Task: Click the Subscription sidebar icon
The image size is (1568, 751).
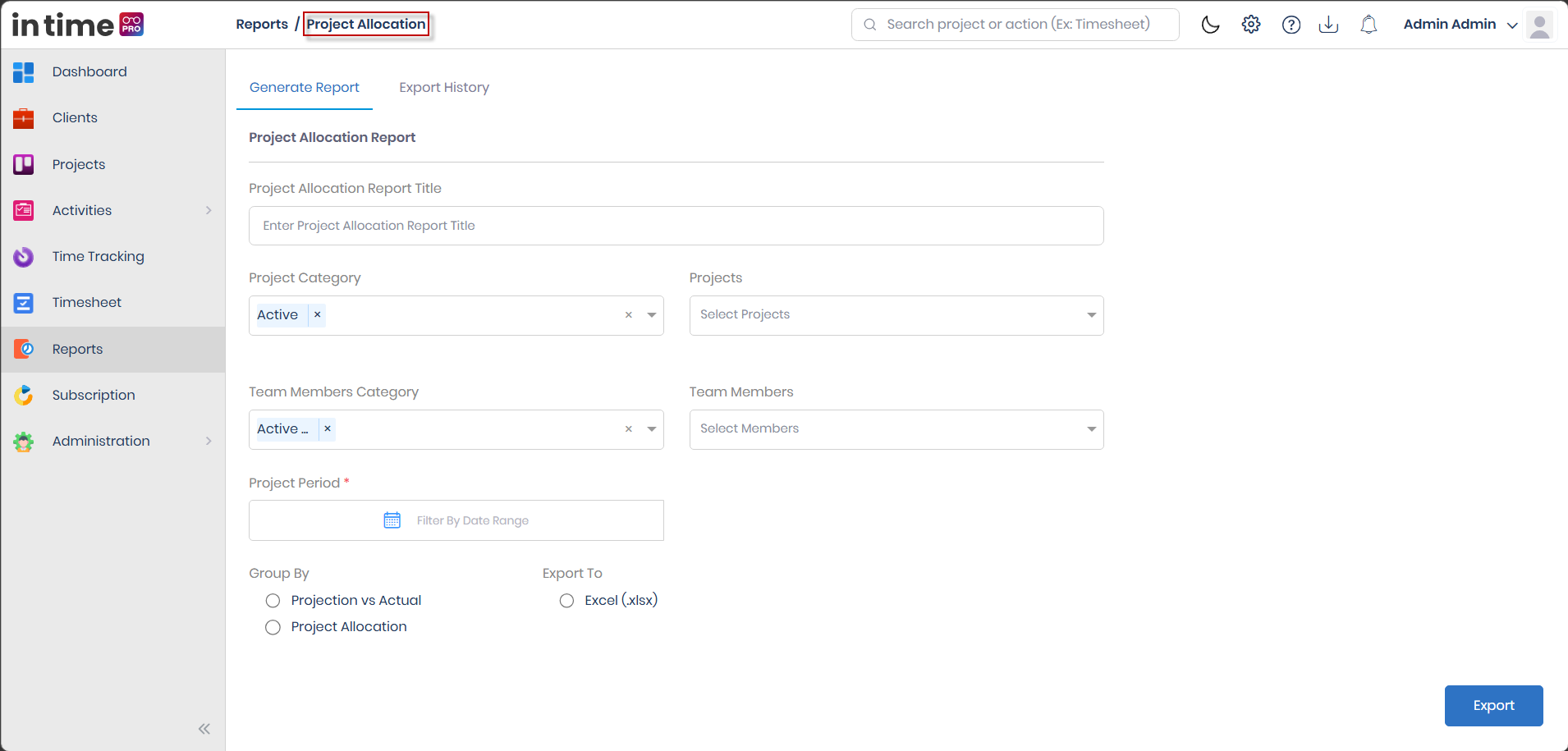Action: pyautogui.click(x=24, y=395)
